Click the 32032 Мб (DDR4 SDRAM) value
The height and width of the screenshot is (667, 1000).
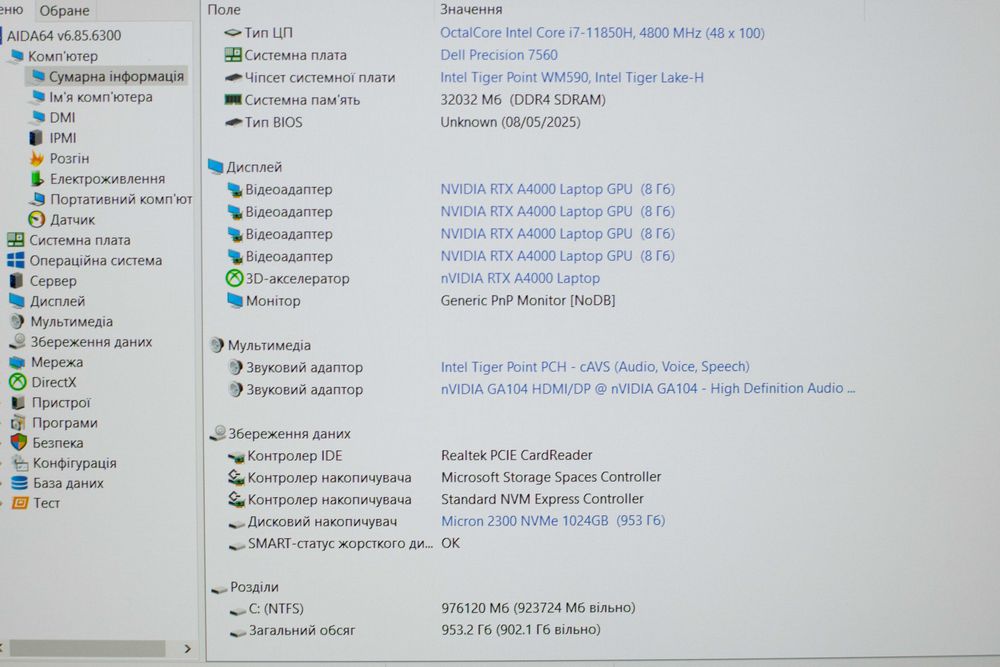[x=523, y=99]
